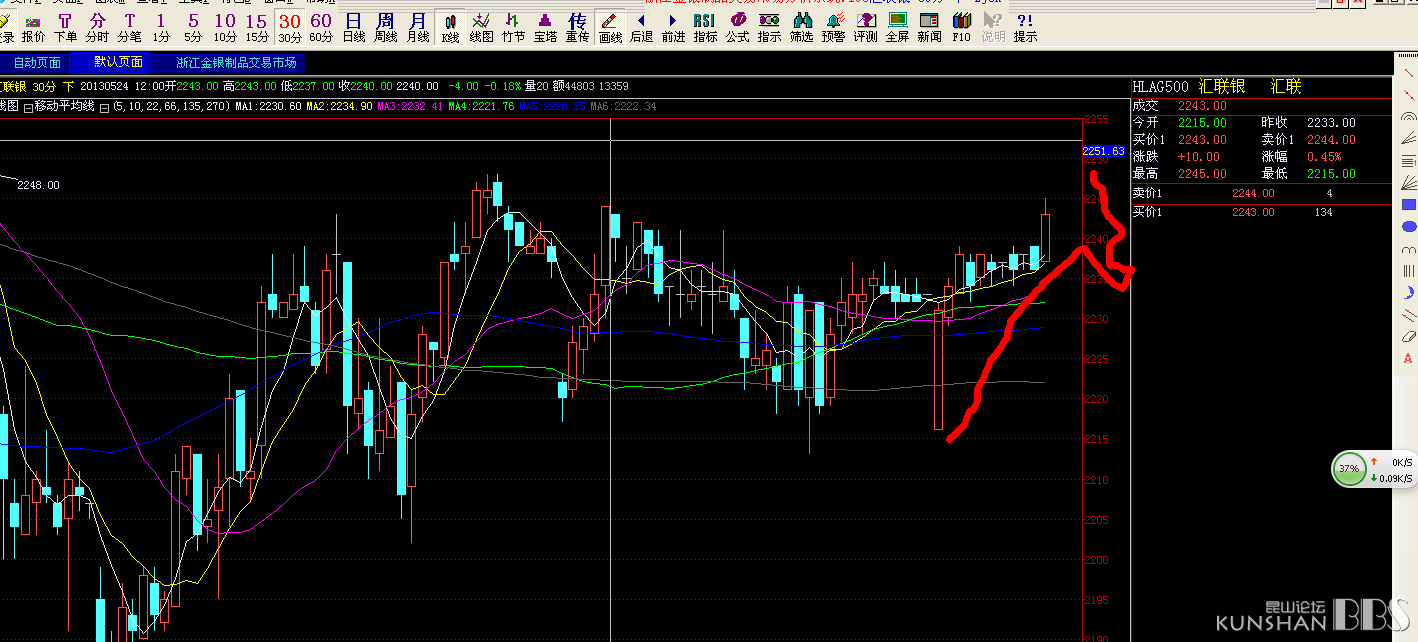Collapse the MA parameter expander before (5,10,22...)
1418x642 pixels.
pyautogui.click(x=104, y=106)
